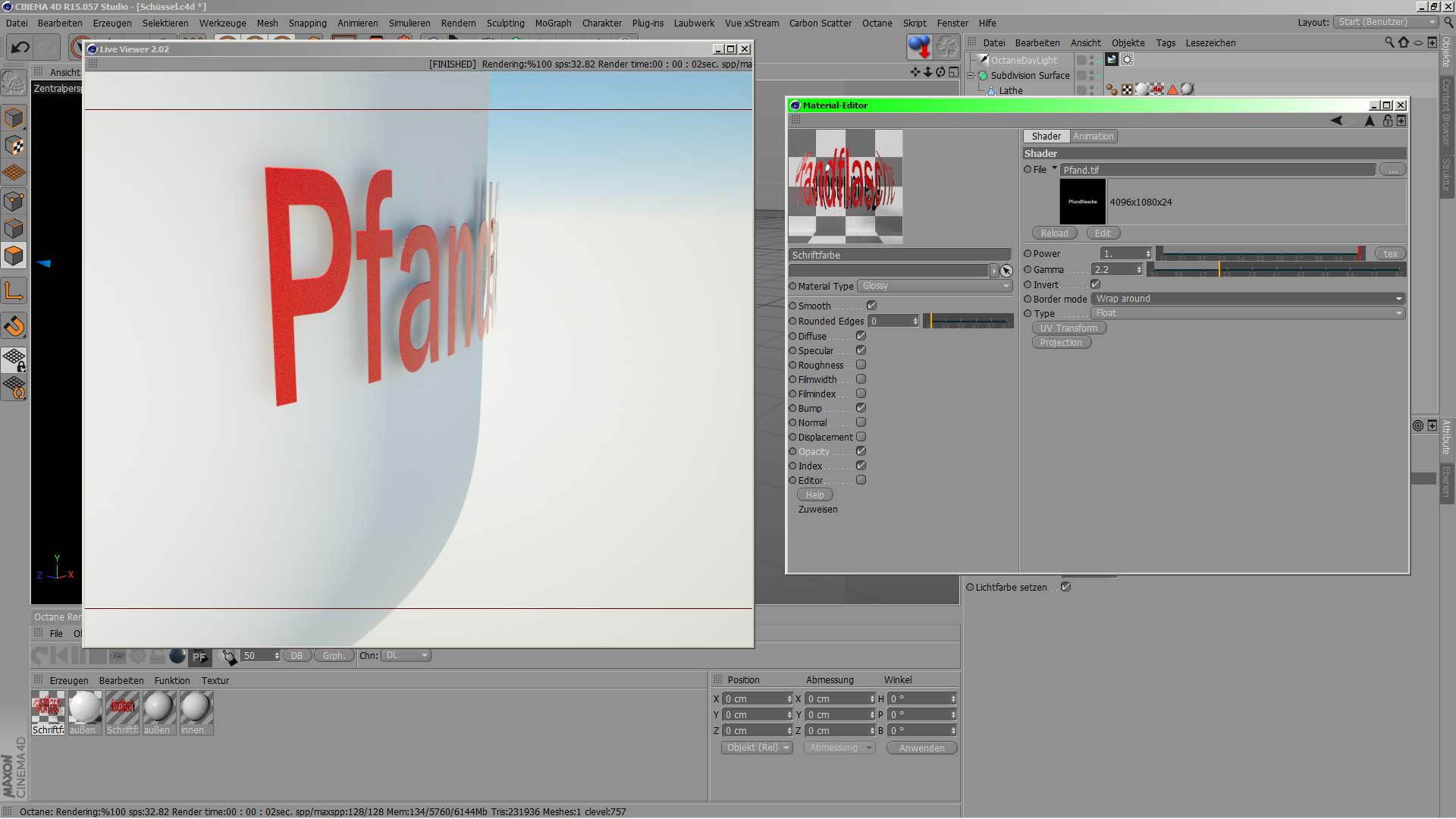Screen dimensions: 1456x819
Task: Toggle the Roughness channel checkbox
Action: 861,365
